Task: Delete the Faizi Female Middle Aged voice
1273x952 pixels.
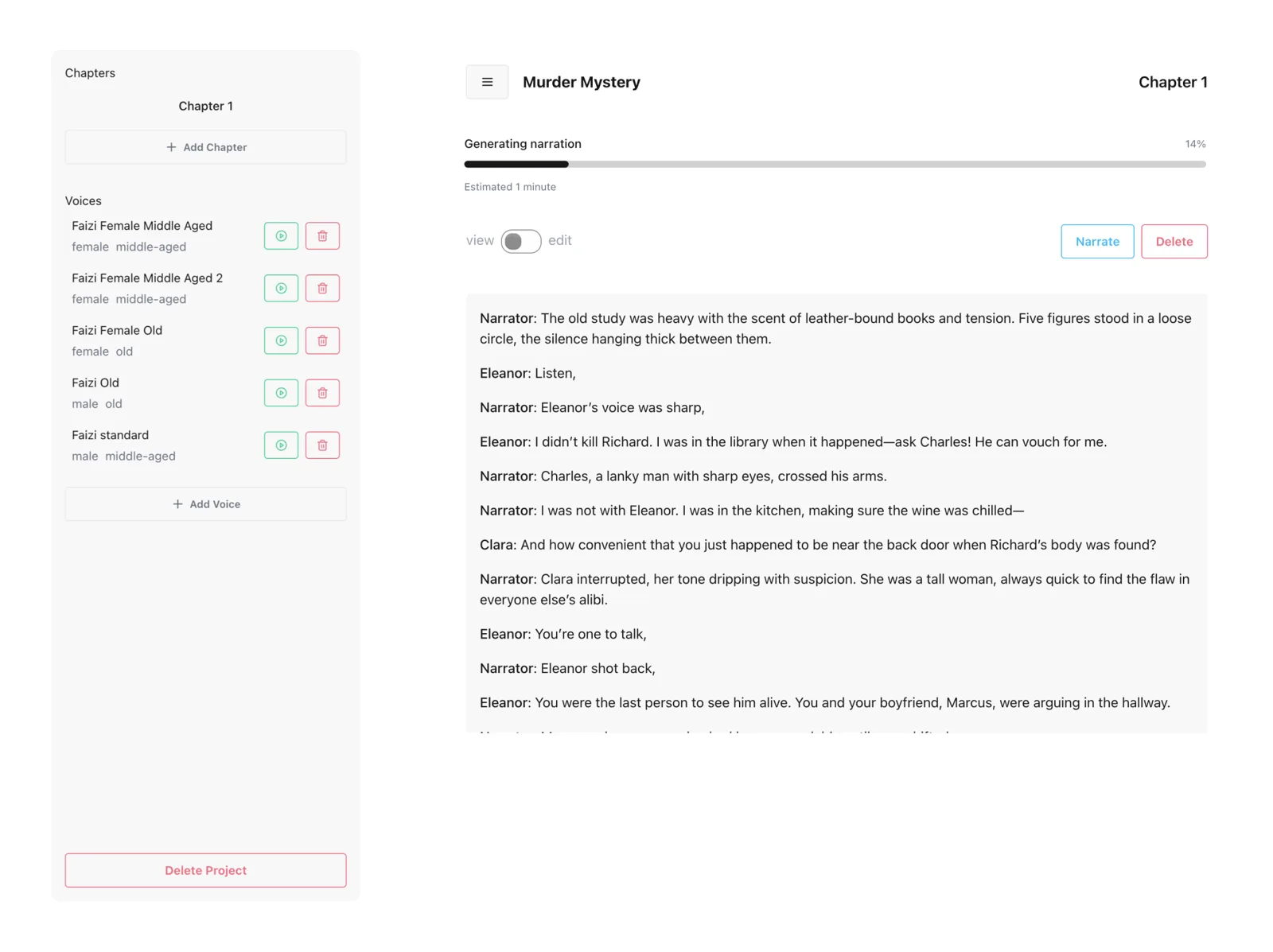Action: pyautogui.click(x=322, y=236)
